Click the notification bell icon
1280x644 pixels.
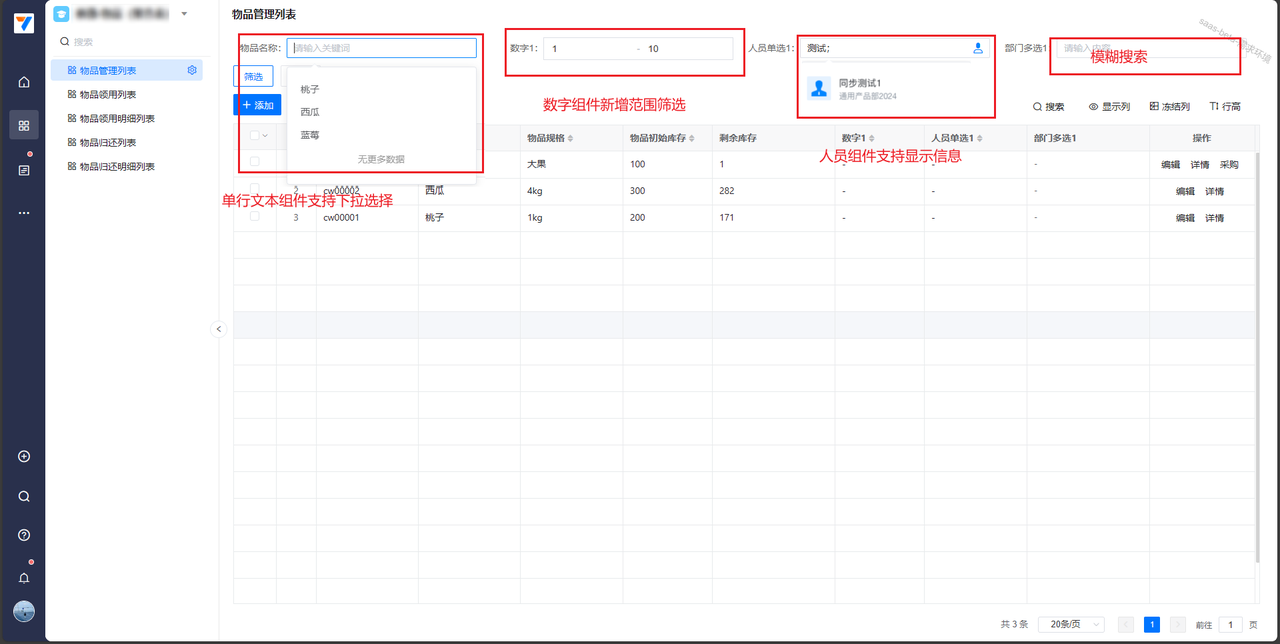click(24, 578)
